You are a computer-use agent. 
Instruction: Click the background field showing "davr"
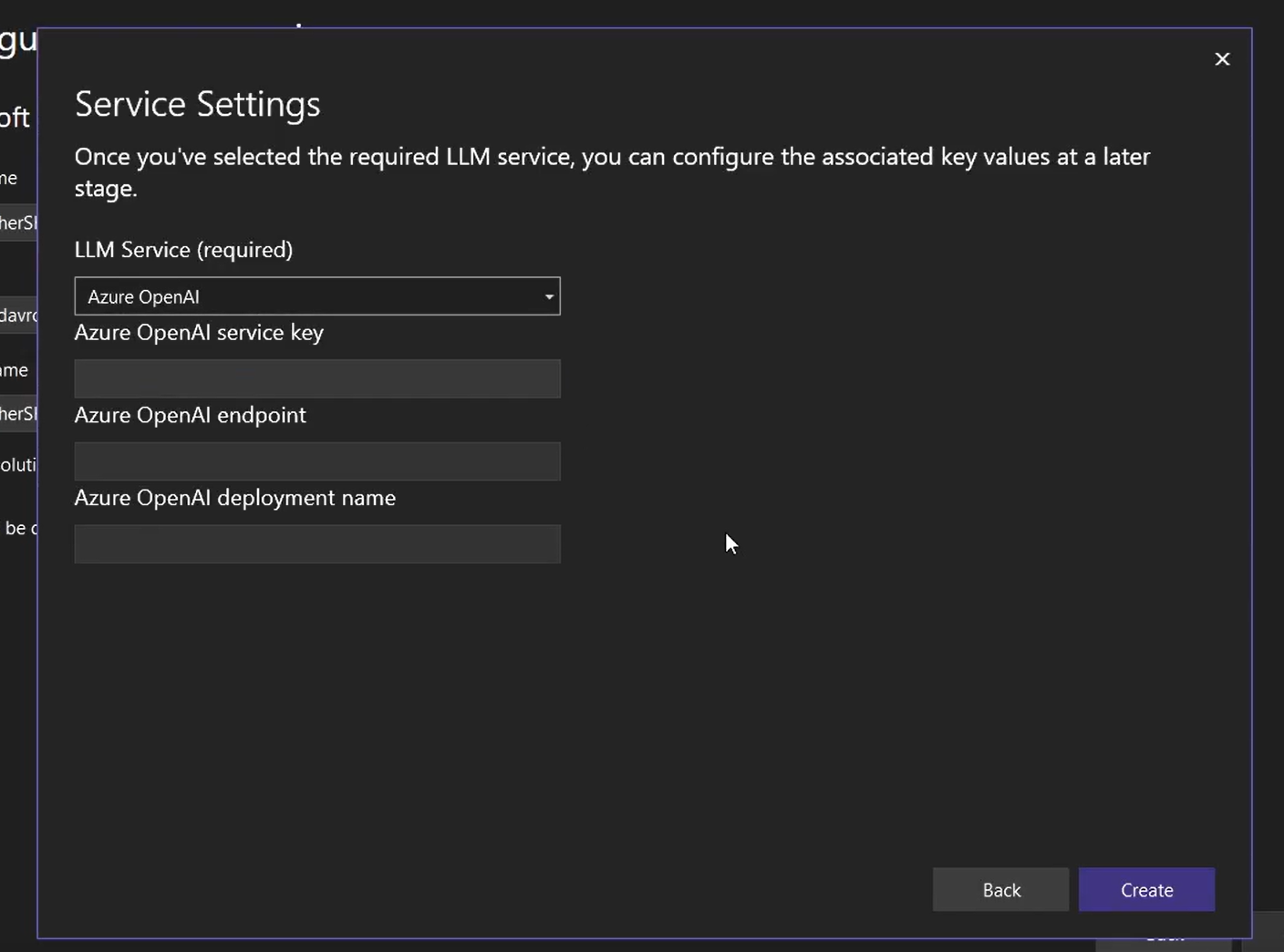17,316
